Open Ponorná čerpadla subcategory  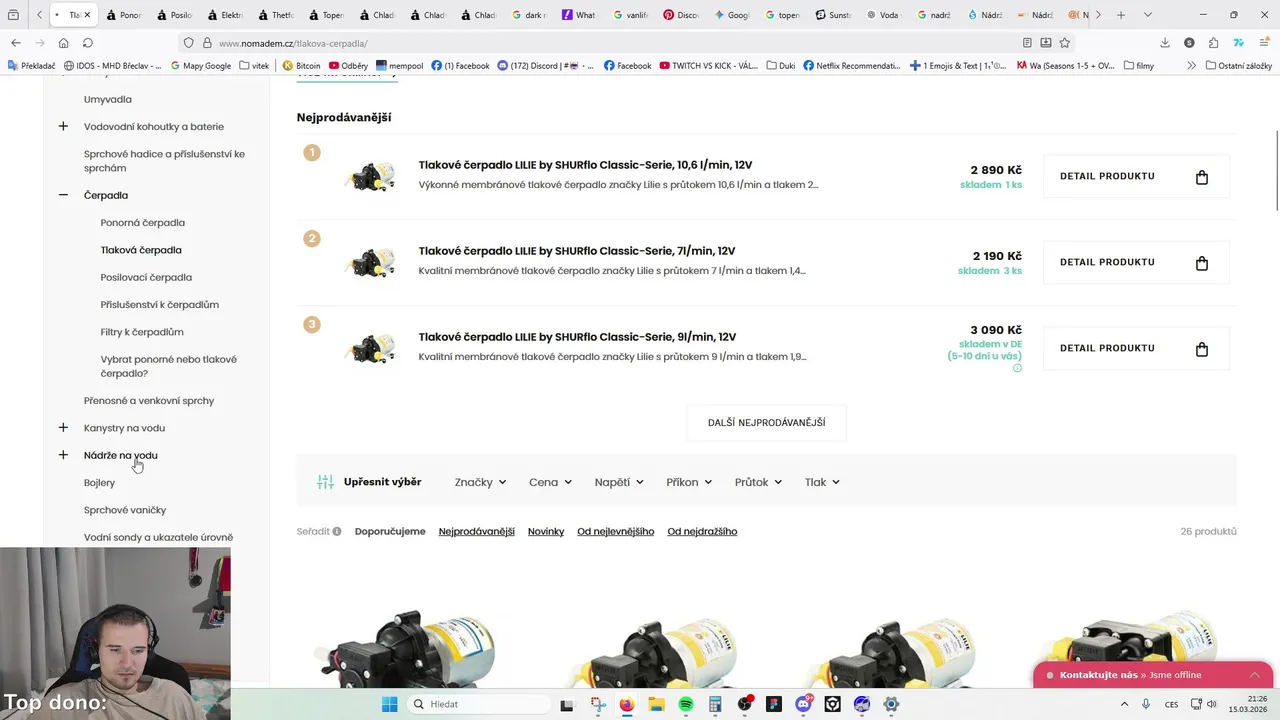pos(142,222)
